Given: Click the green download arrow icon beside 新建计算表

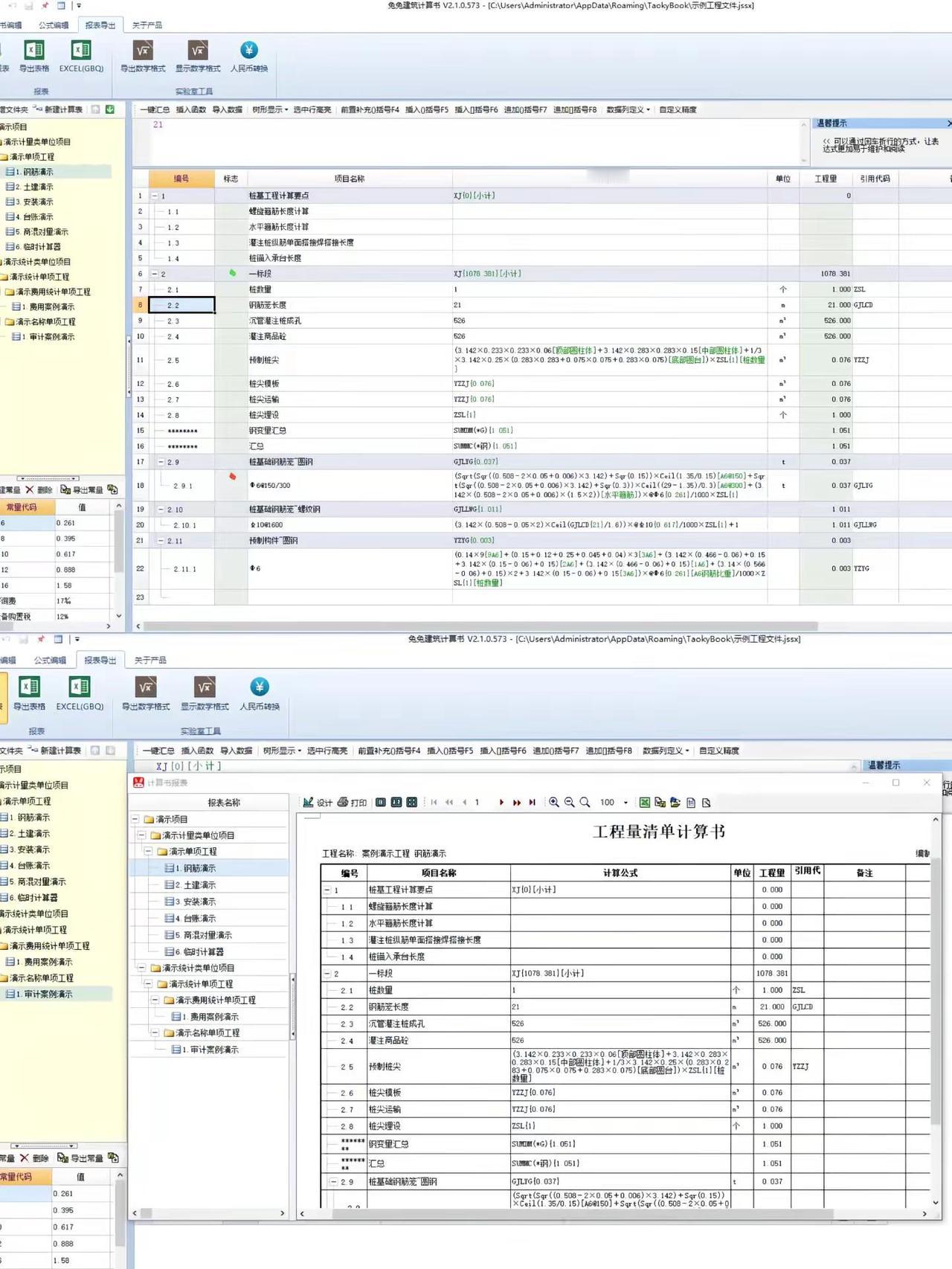Looking at the screenshot, I should tap(110, 109).
